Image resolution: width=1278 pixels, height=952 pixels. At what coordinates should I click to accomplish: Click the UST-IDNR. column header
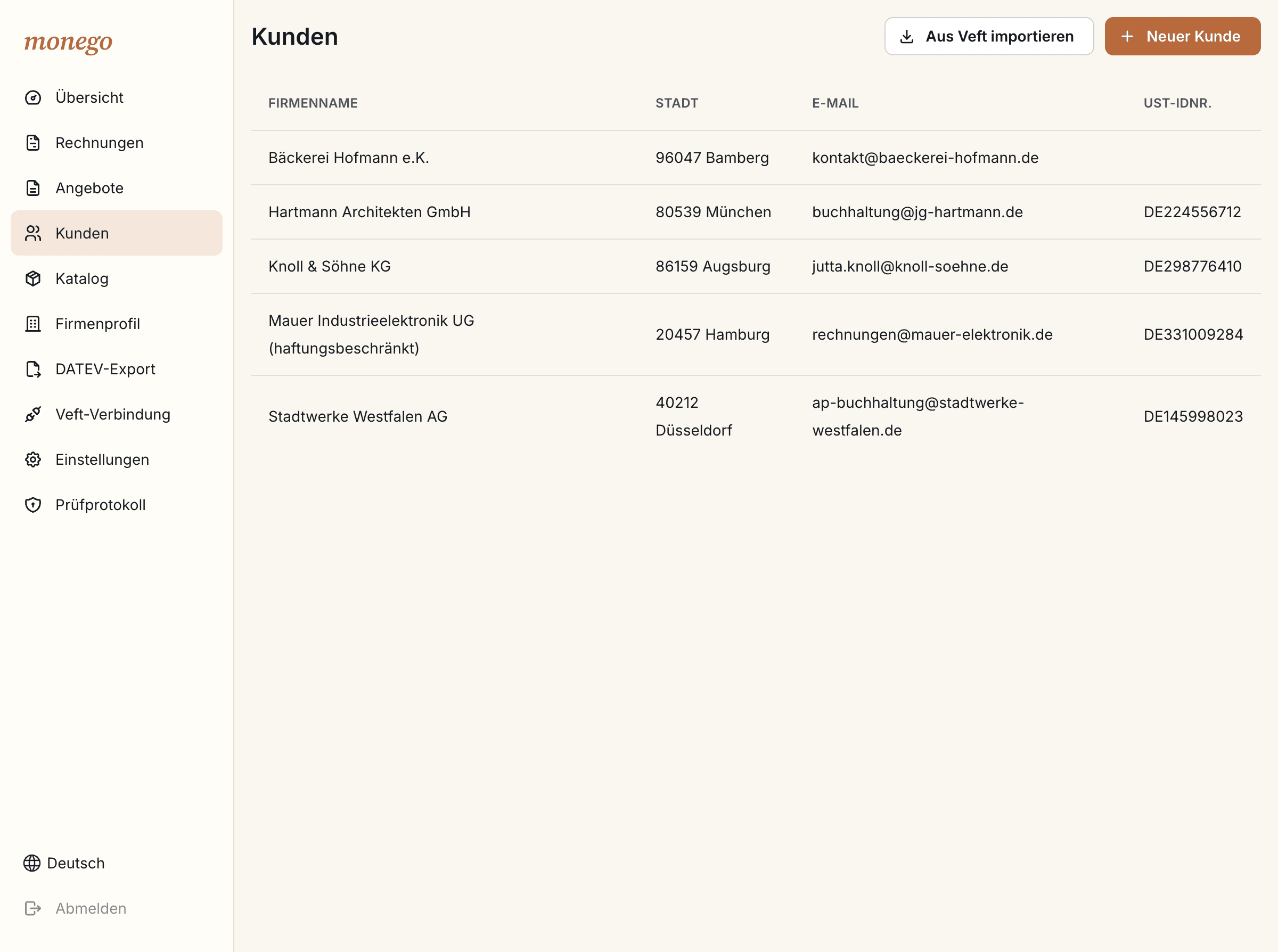pyautogui.click(x=1177, y=103)
